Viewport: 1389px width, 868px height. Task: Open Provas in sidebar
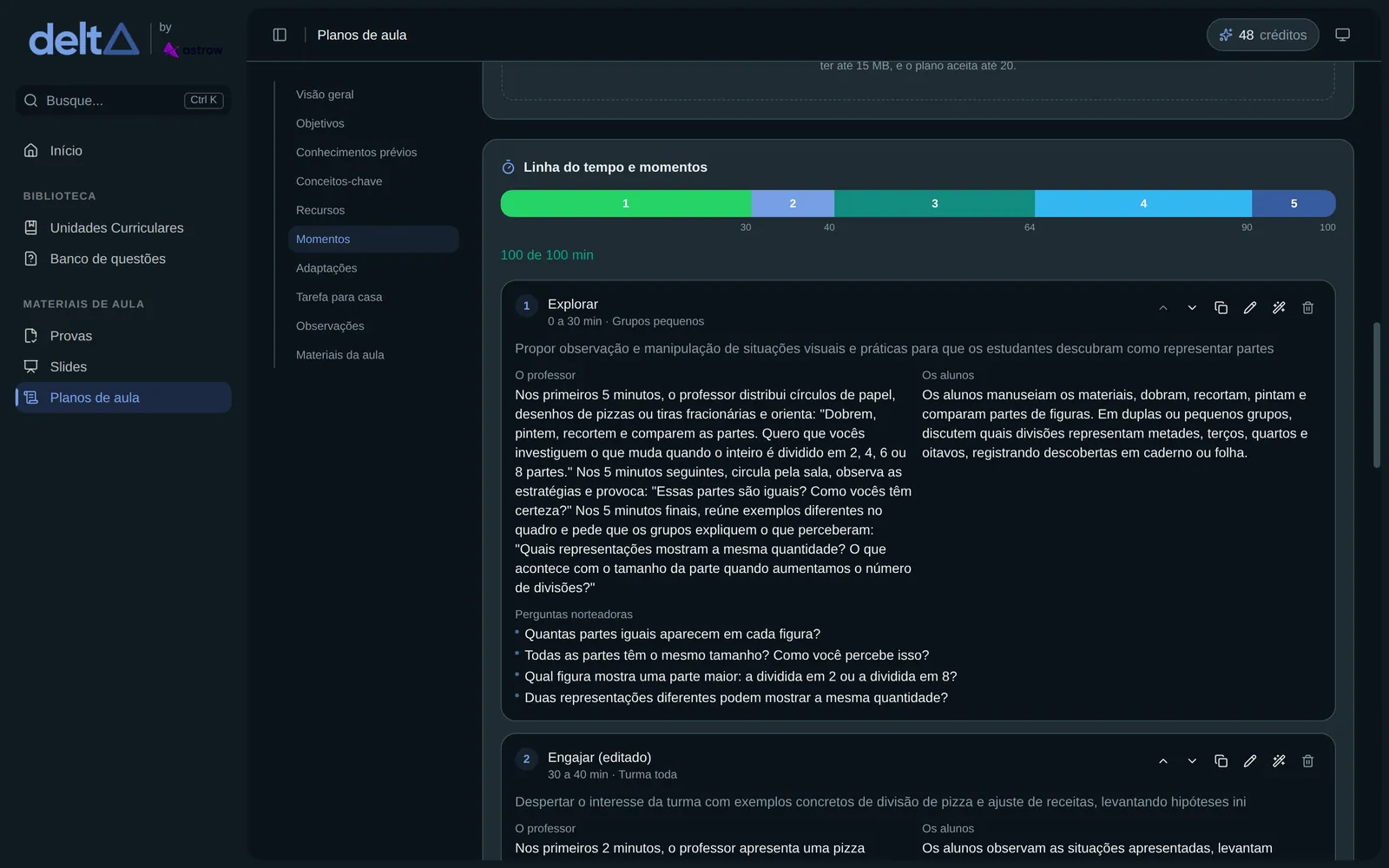point(123,336)
